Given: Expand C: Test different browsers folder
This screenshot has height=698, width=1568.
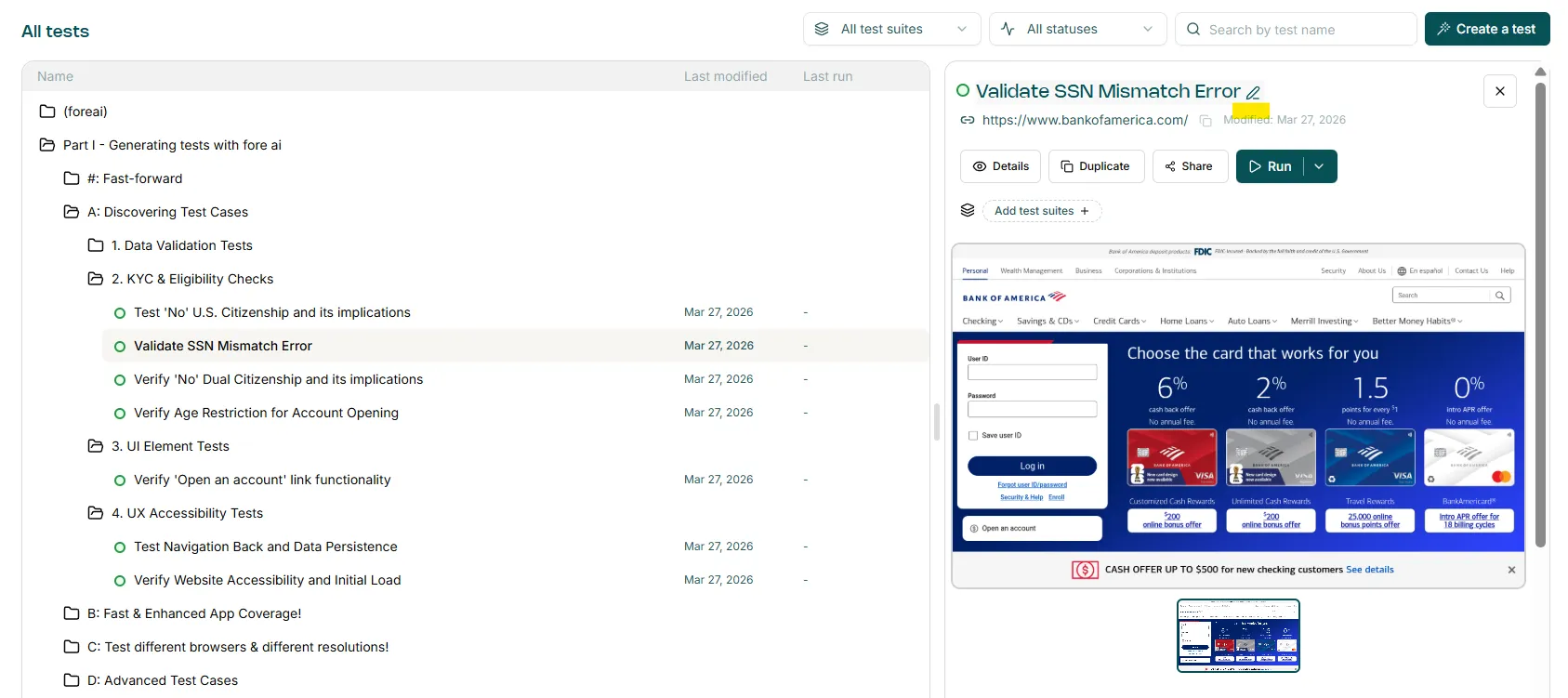Looking at the screenshot, I should (x=238, y=647).
